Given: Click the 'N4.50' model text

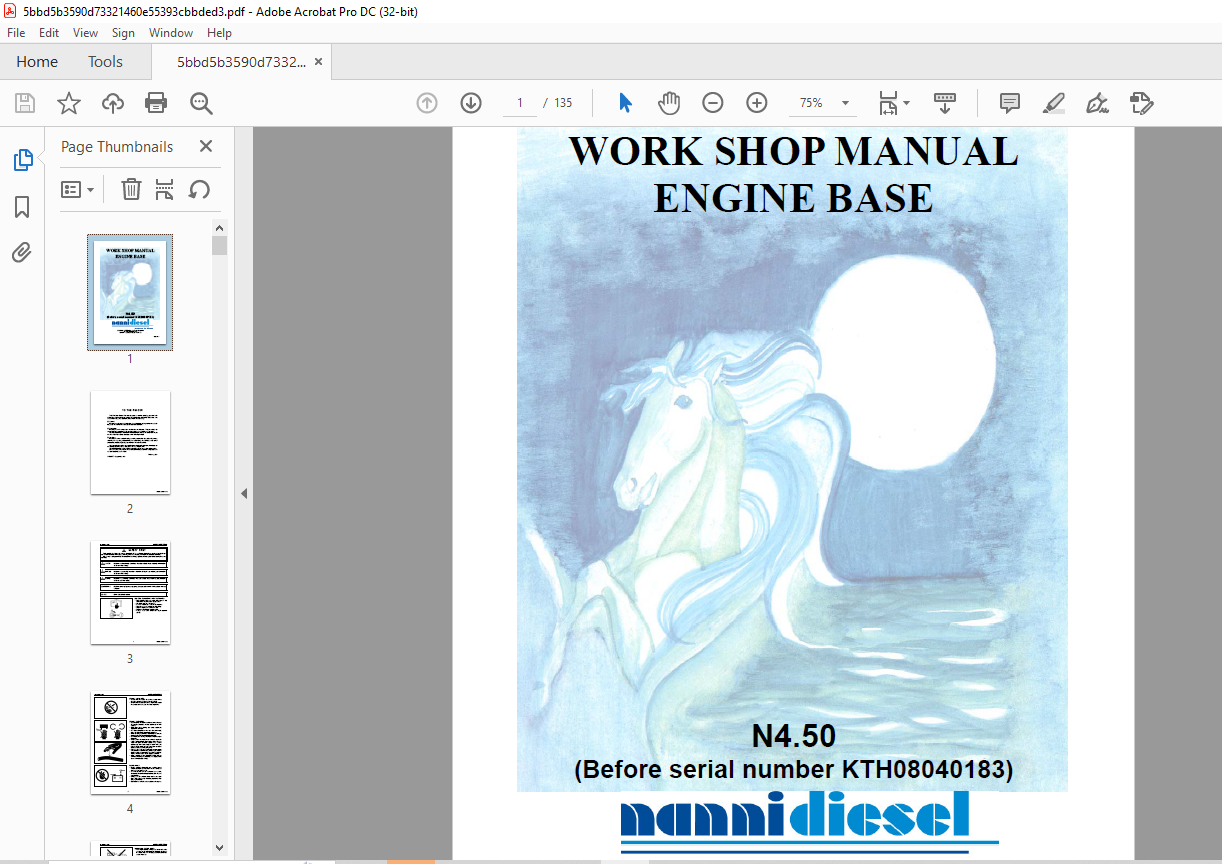Looking at the screenshot, I should tap(794, 737).
